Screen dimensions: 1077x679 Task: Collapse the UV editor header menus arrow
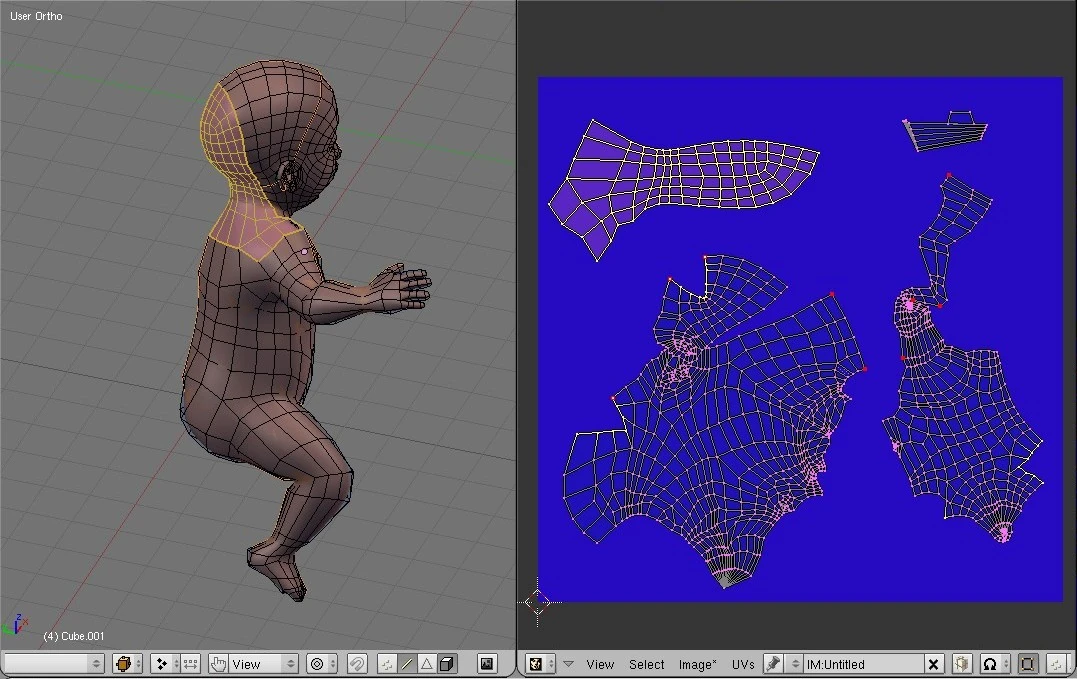(x=568, y=664)
